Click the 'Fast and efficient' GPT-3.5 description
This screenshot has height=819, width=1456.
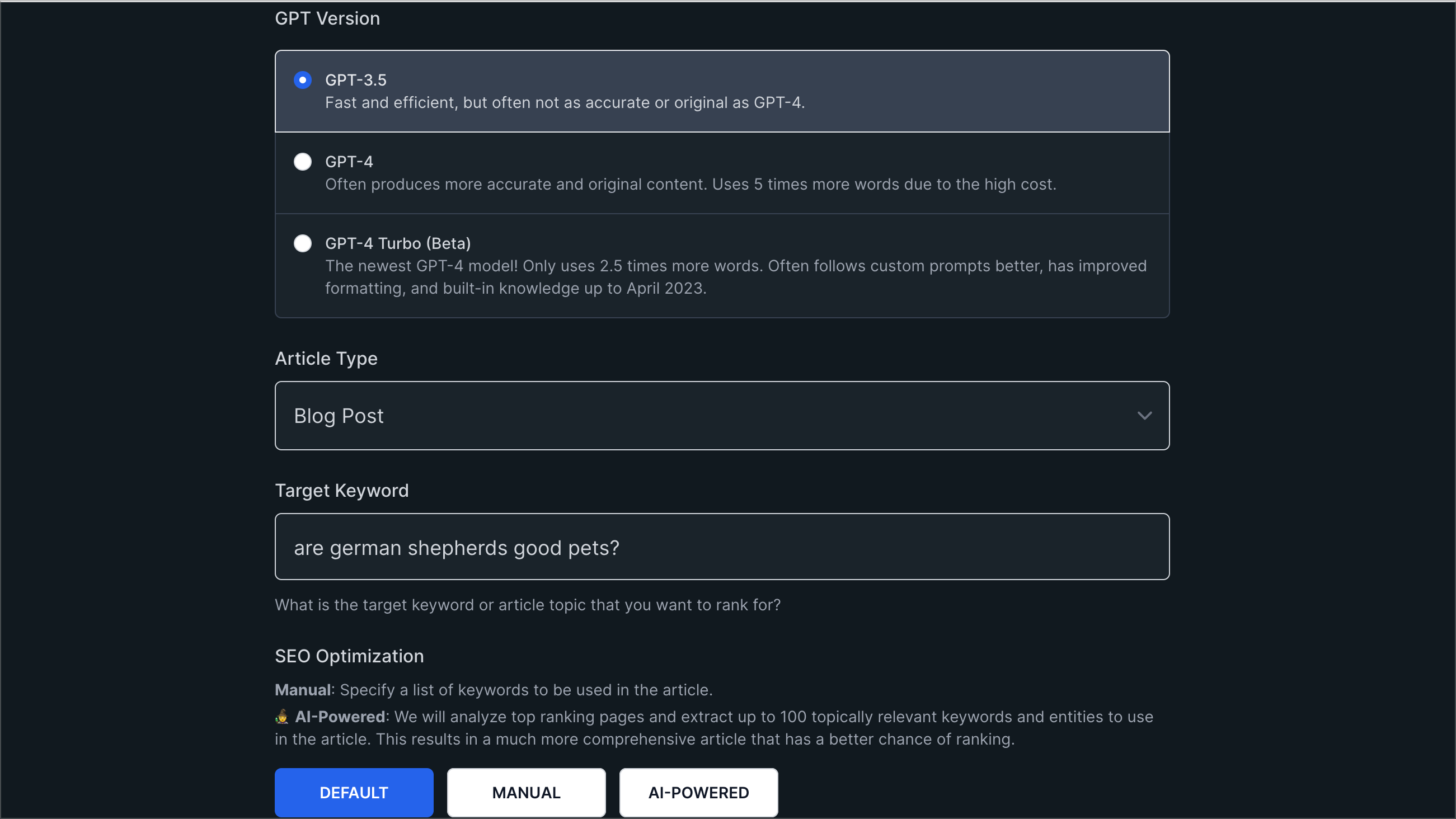(x=565, y=103)
